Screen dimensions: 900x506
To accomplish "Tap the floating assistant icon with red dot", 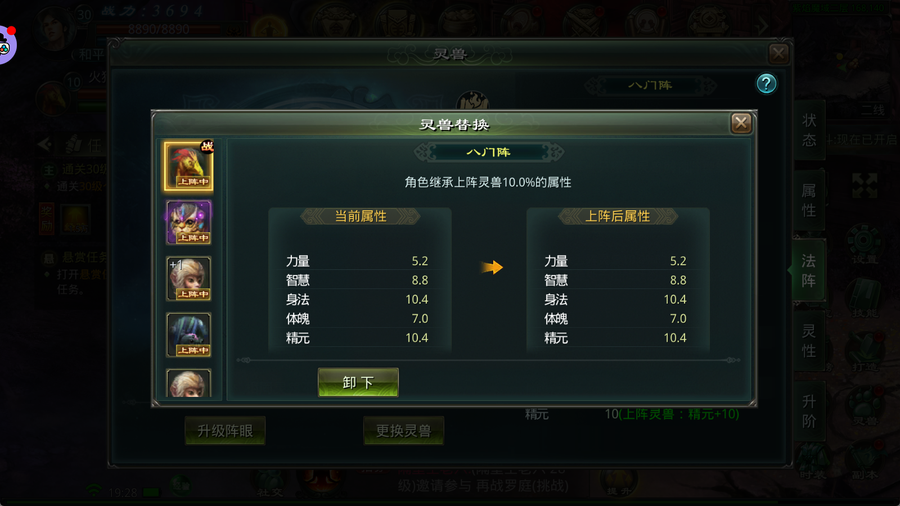I will [x=6, y=45].
